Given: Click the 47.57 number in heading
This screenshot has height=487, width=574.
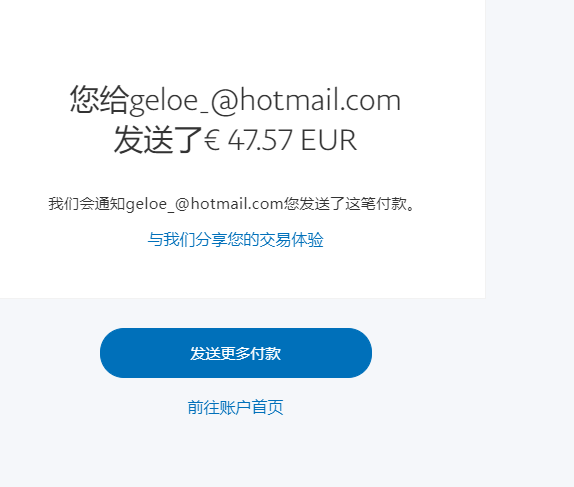Looking at the screenshot, I should click(x=260, y=140).
